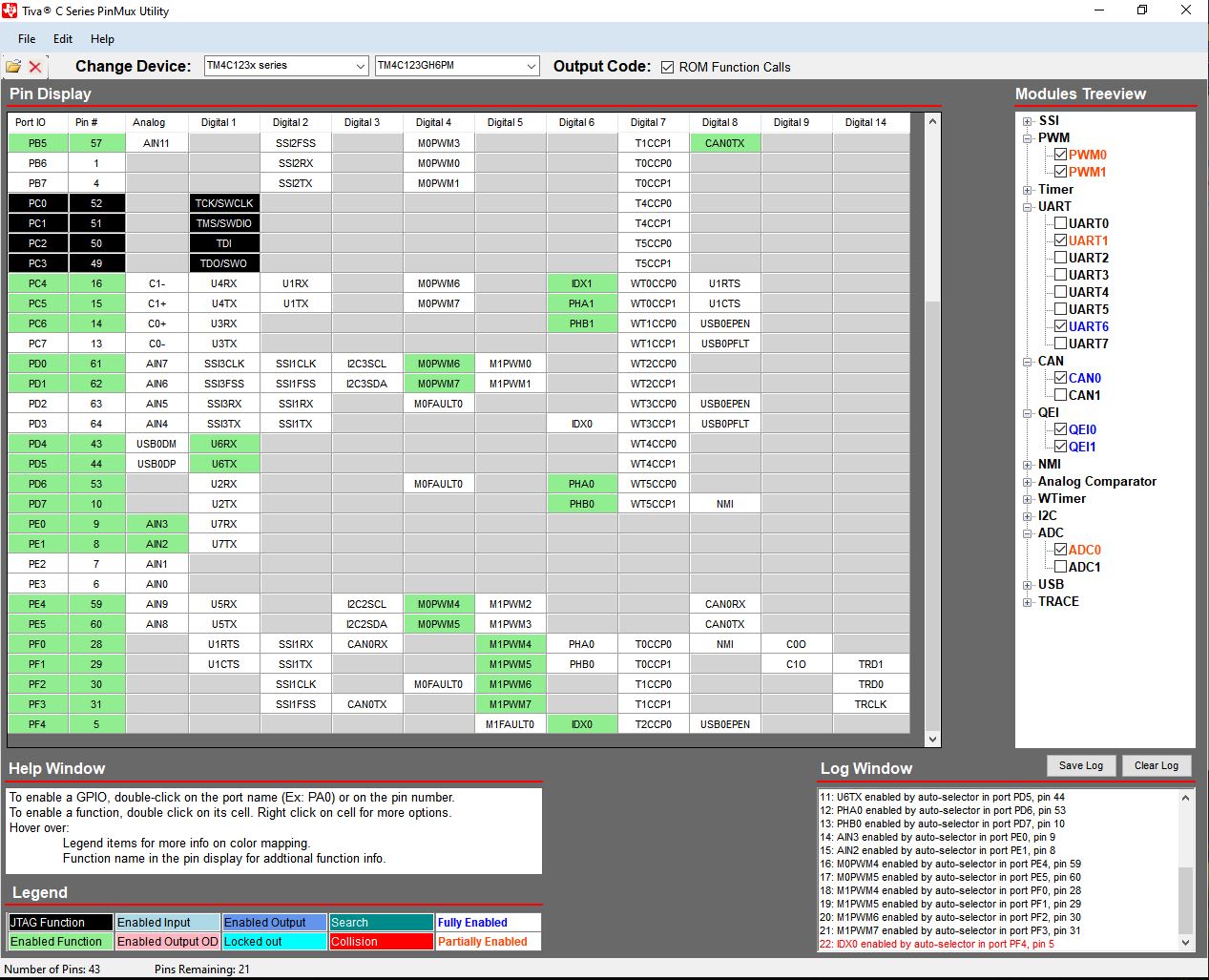The width and height of the screenshot is (1209, 980).
Task: Click the CAN0TX cell in PB5 row
Action: (x=725, y=143)
